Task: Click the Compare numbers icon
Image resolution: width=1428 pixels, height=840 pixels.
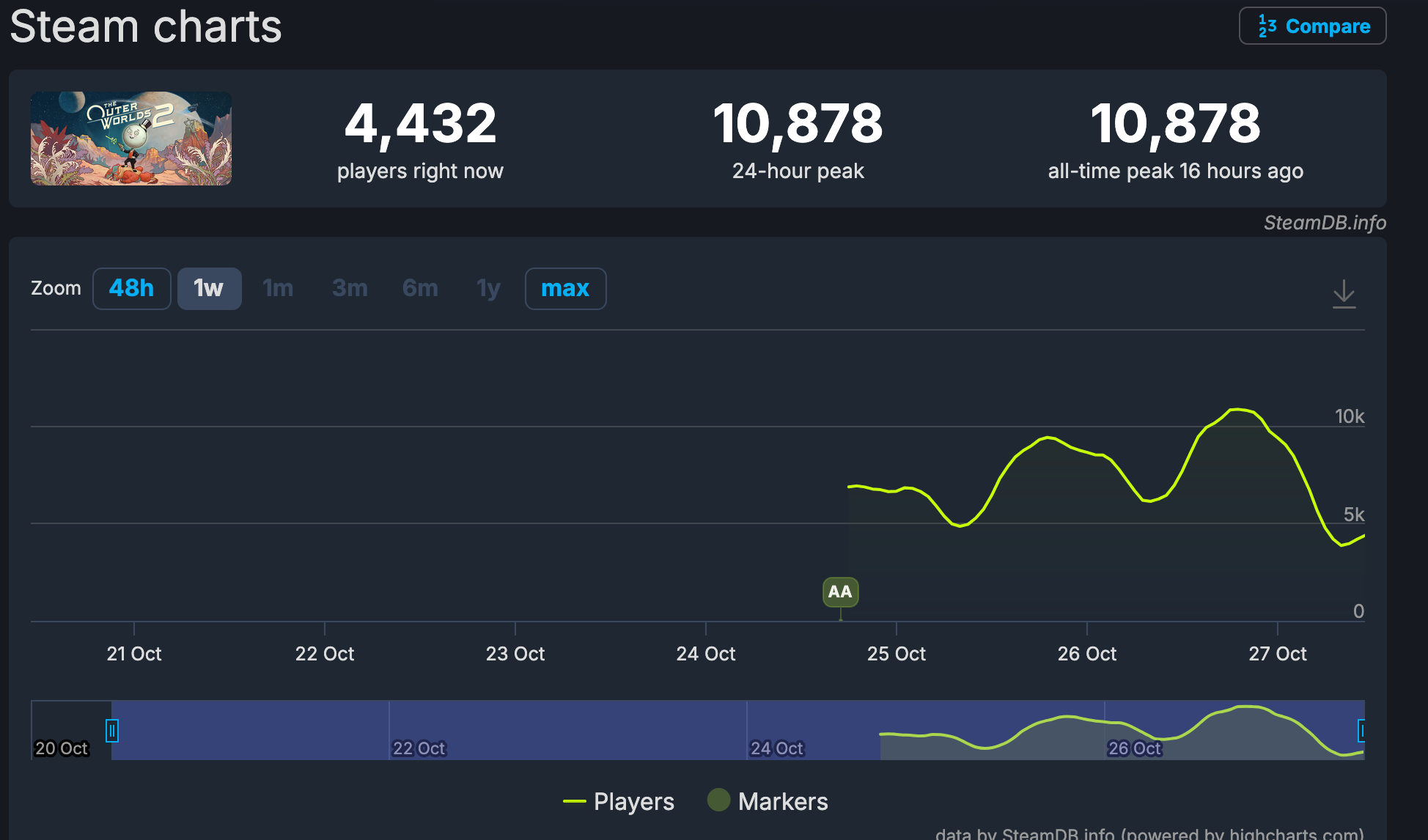Action: pos(1267,26)
